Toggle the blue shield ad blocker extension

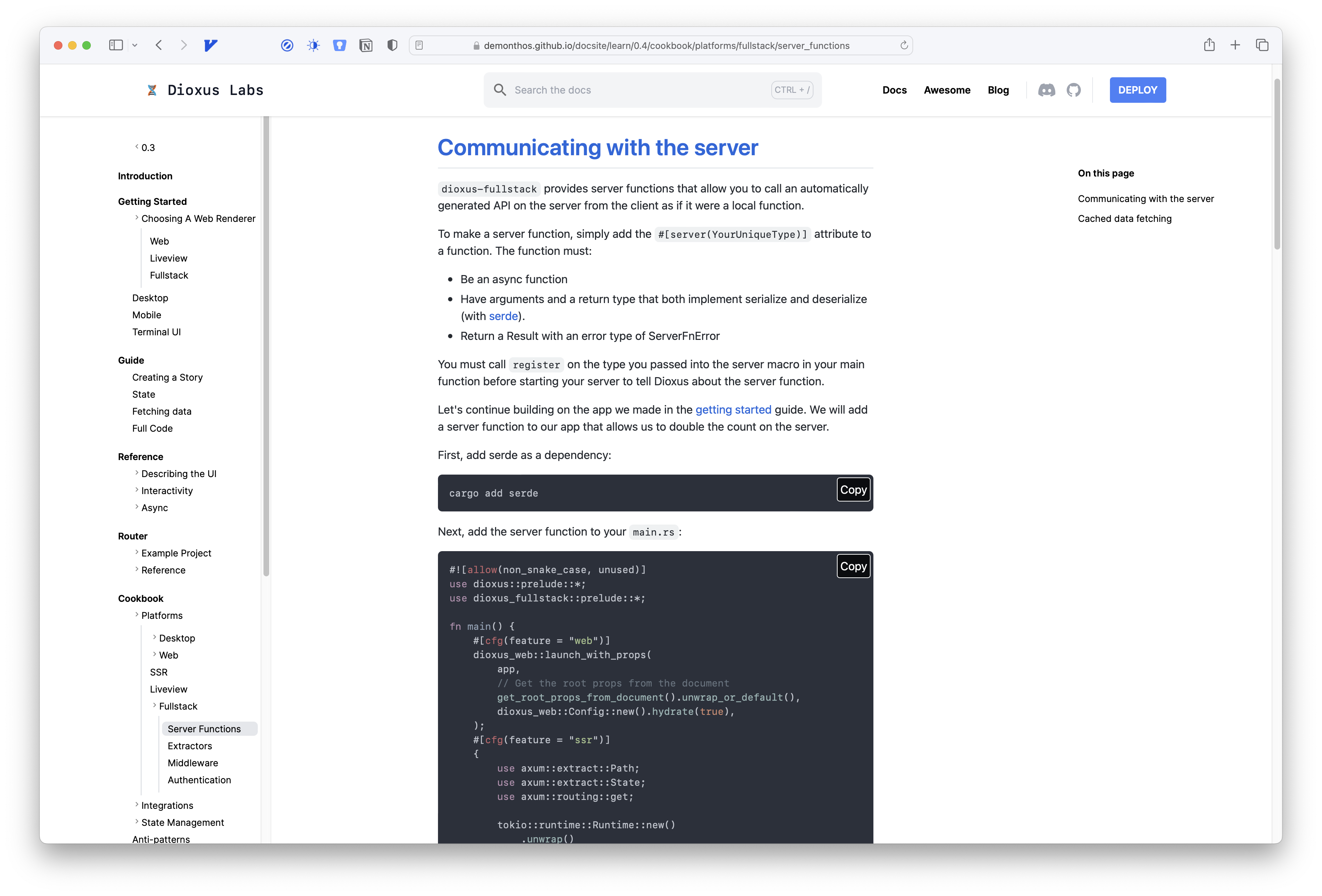tap(340, 45)
